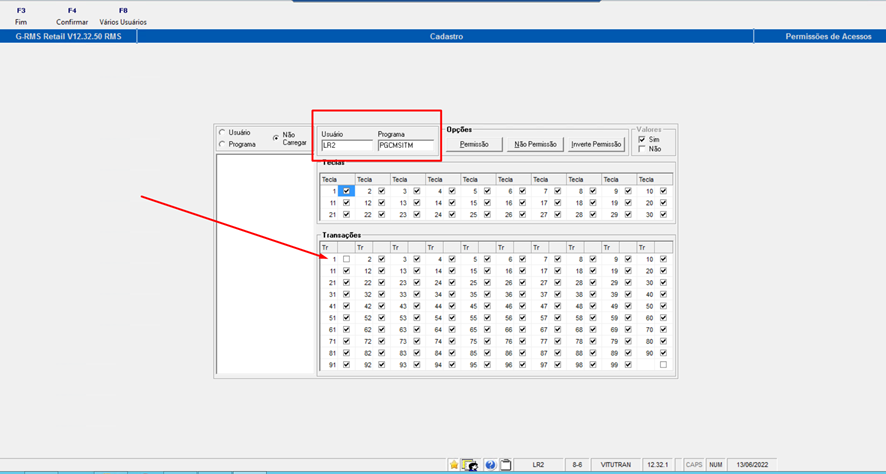Viewport: 886px width, 474px height.
Task: Toggle the Transação 99 checkbox
Action: (x=628, y=365)
